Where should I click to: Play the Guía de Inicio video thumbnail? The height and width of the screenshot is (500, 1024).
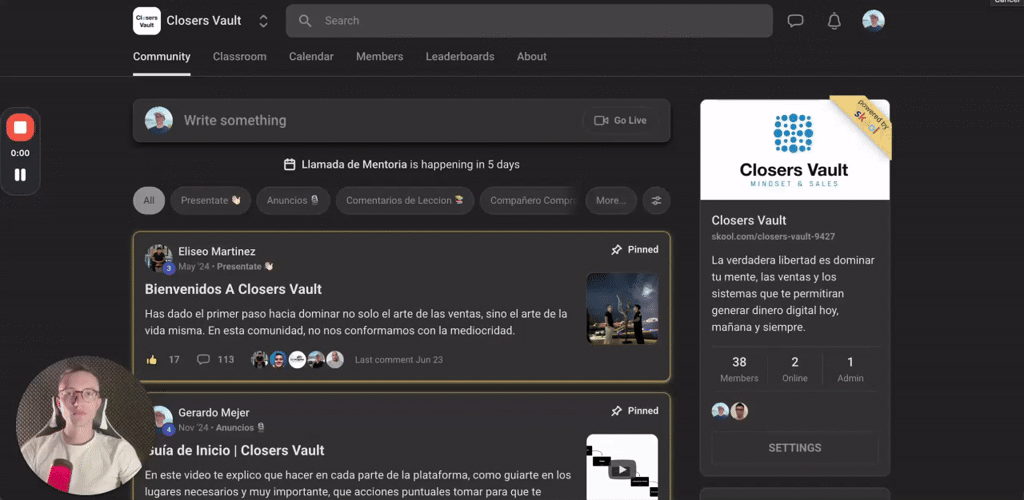[622, 467]
